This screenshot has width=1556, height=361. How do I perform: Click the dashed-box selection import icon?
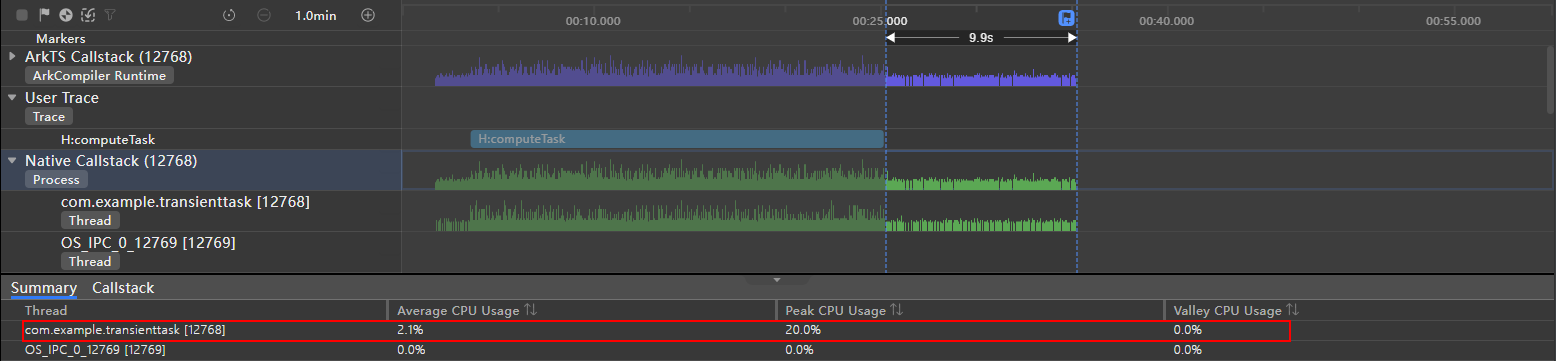tap(88, 15)
